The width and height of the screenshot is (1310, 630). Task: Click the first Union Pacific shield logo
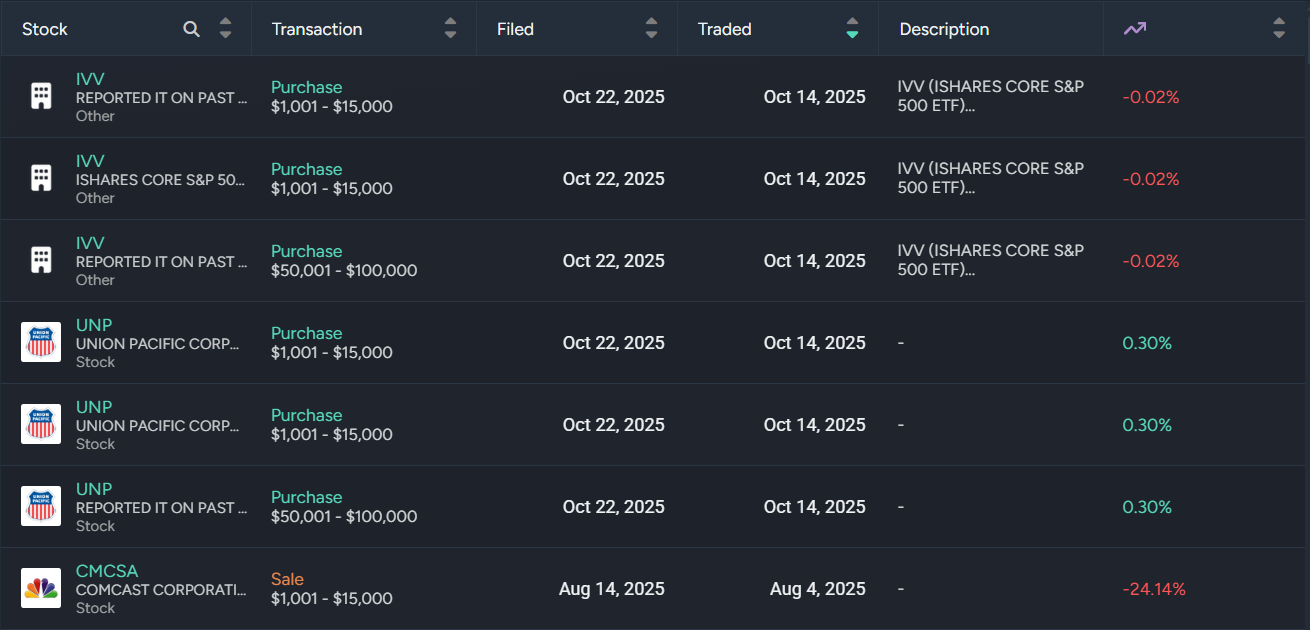point(41,342)
